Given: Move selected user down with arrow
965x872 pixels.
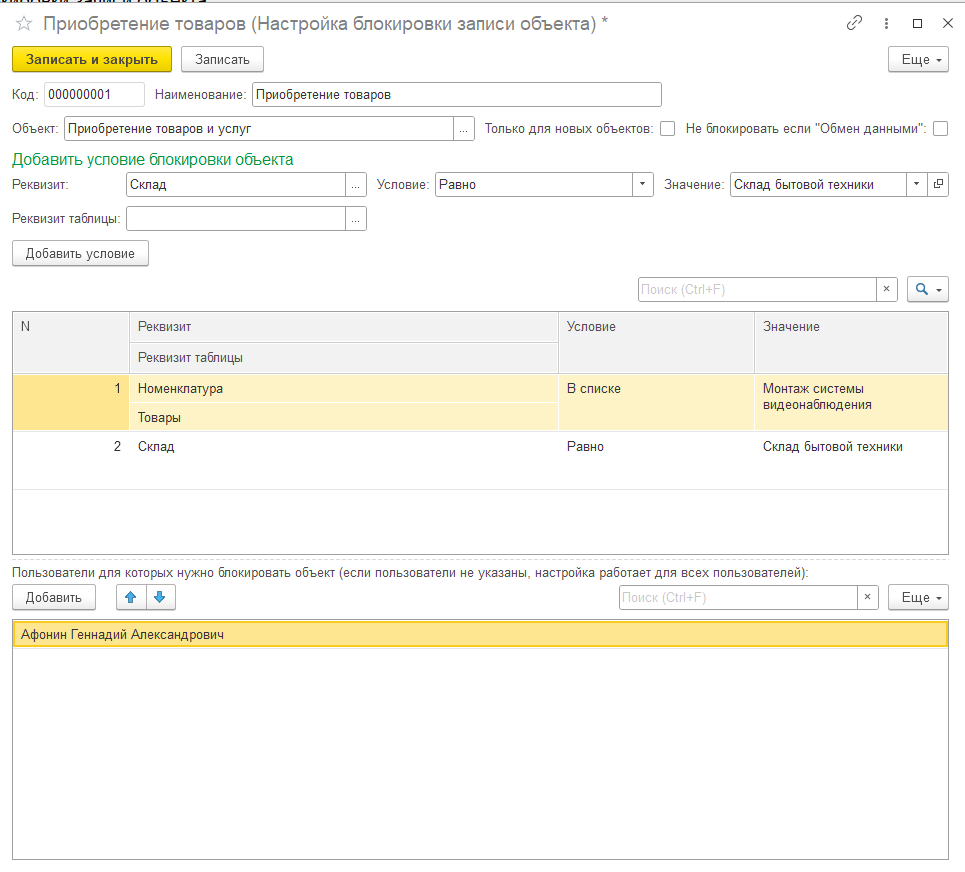Looking at the screenshot, I should point(161,598).
